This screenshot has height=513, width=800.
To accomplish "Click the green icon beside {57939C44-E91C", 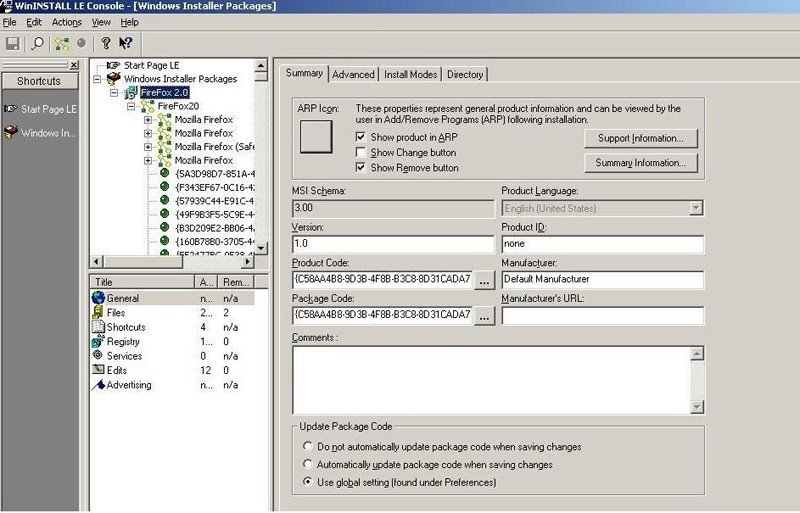I will [x=164, y=200].
